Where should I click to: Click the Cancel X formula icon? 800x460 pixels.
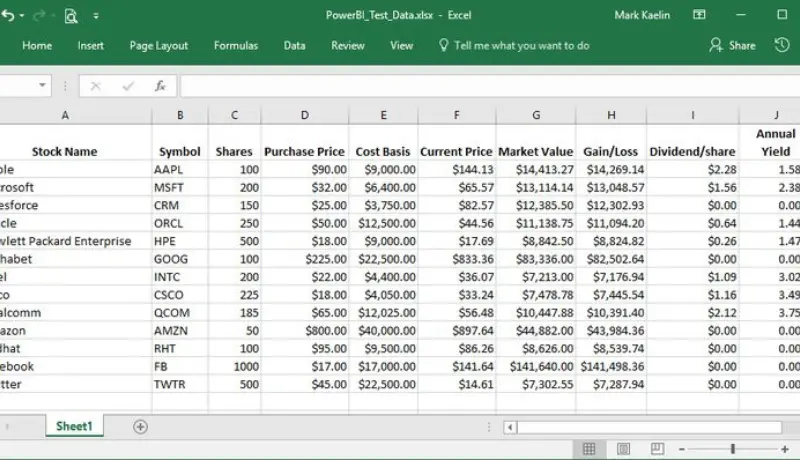pos(95,86)
